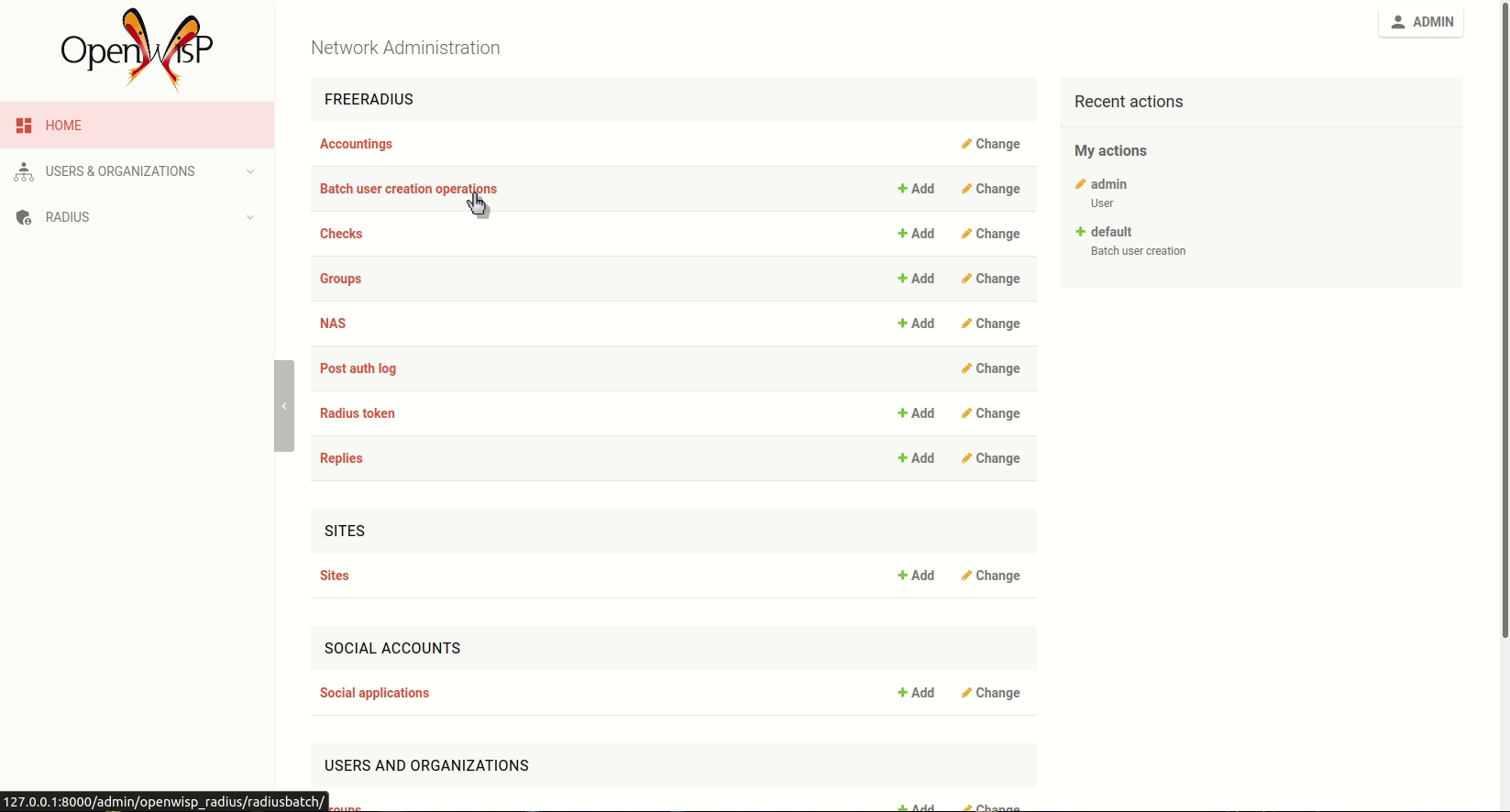Viewport: 1510px width, 812px height.
Task: Click the SITES section header
Action: pyautogui.click(x=674, y=531)
